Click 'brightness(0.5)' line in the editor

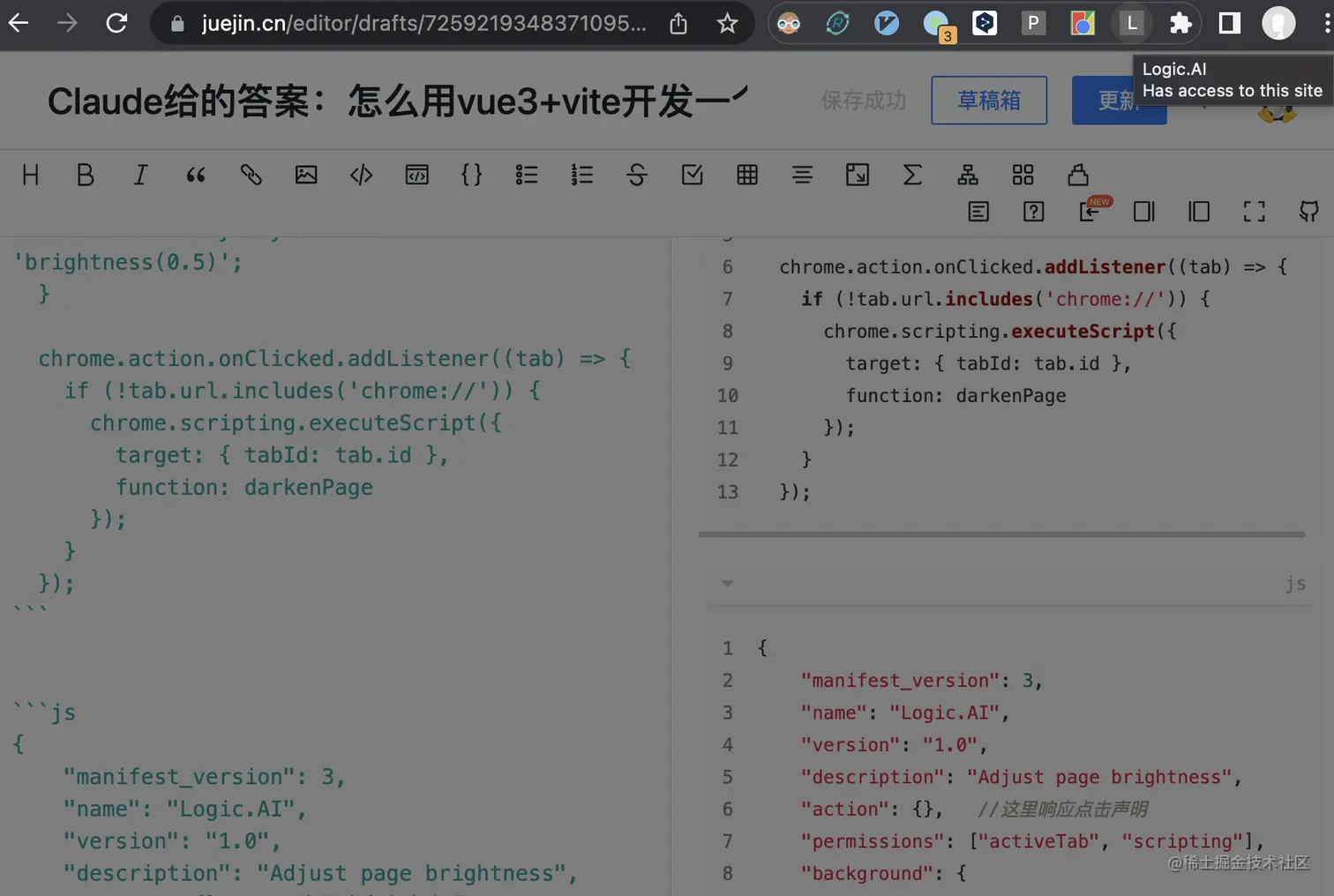[x=127, y=262]
